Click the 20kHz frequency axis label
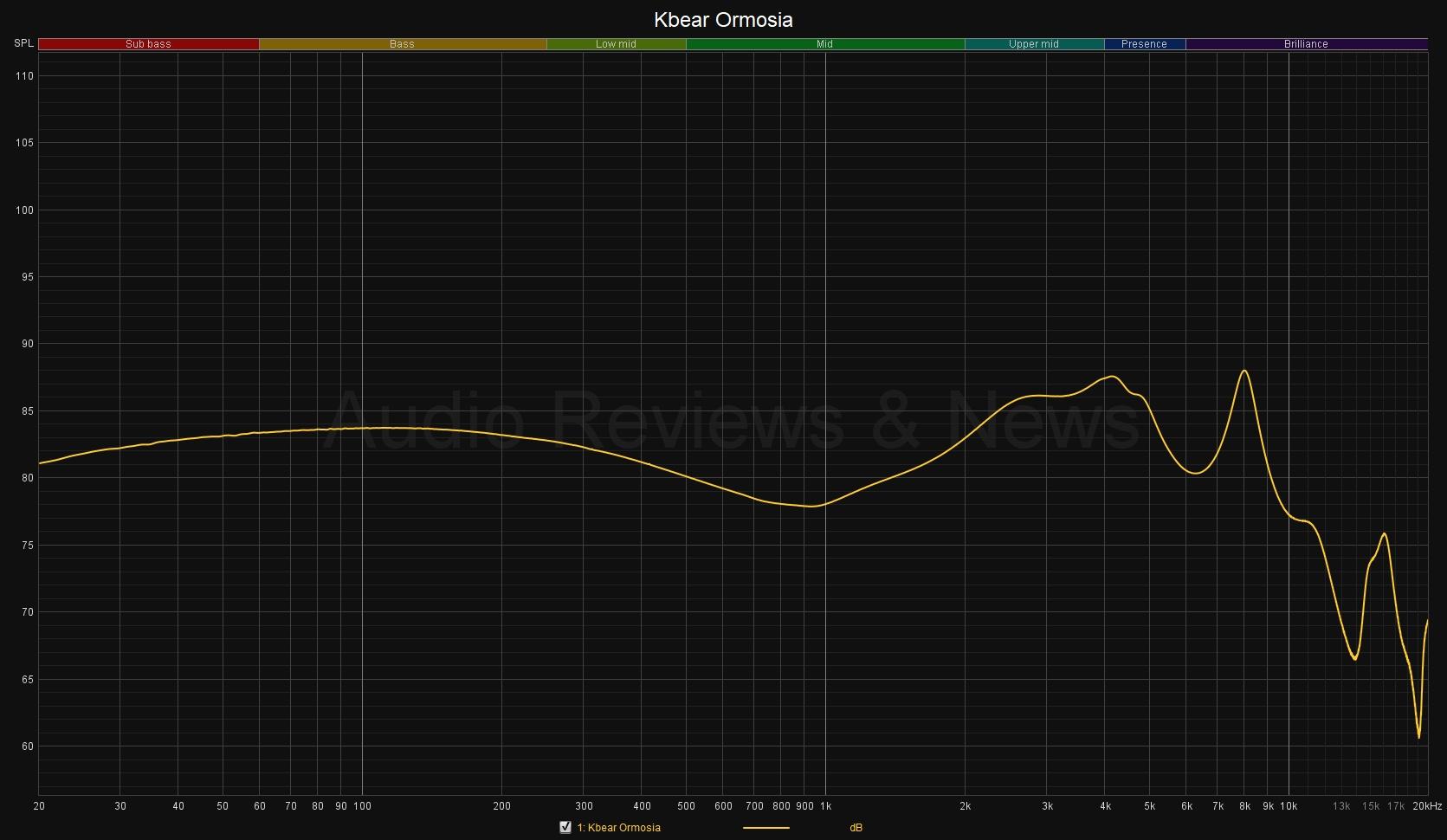 coord(1427,806)
